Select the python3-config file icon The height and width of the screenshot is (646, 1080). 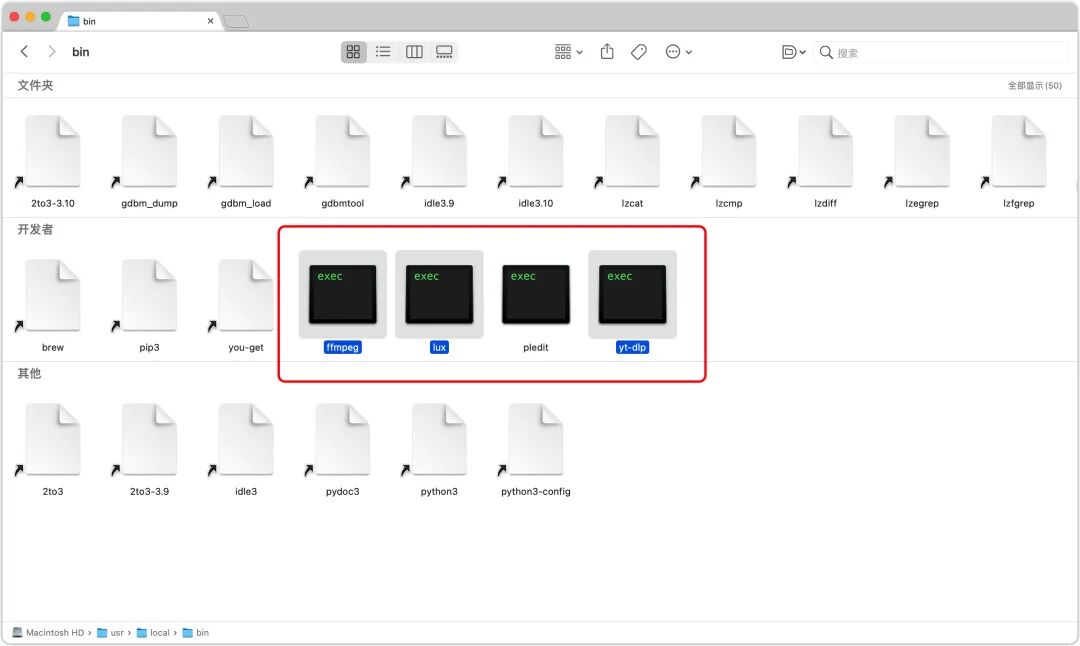click(536, 439)
